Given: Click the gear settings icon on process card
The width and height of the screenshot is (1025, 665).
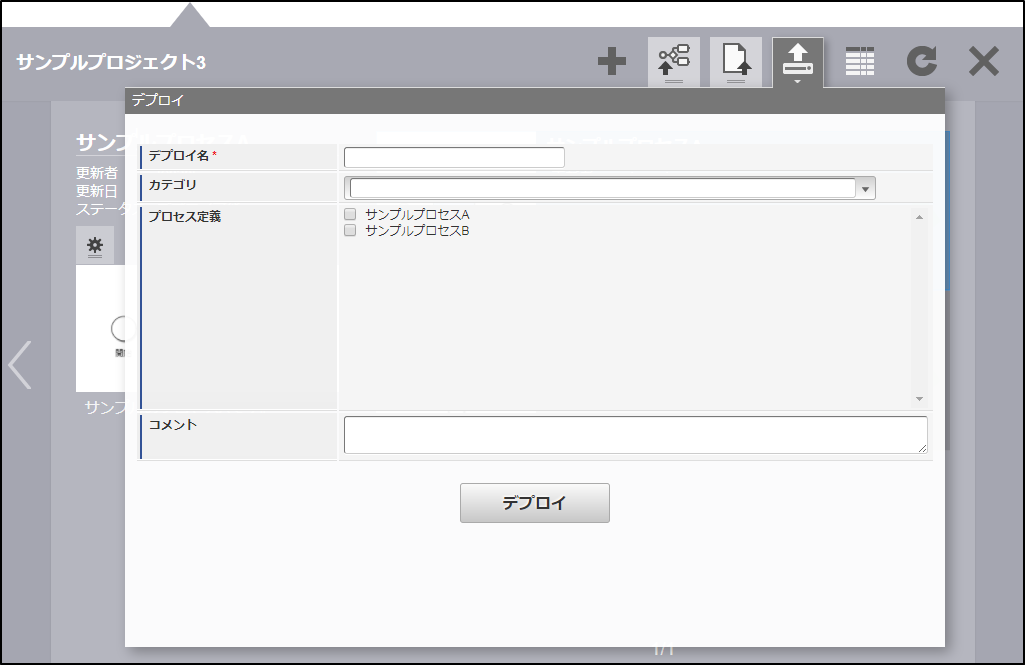Looking at the screenshot, I should (x=95, y=246).
